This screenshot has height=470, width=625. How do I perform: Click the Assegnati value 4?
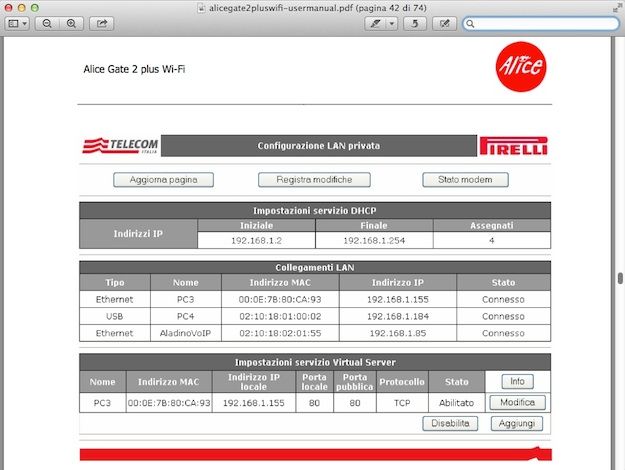pyautogui.click(x=491, y=241)
